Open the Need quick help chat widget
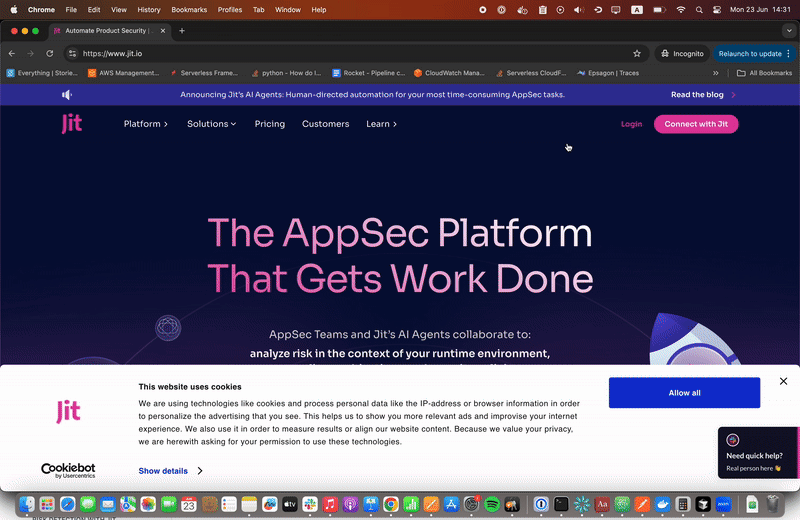The height and width of the screenshot is (520, 800). 758,453
